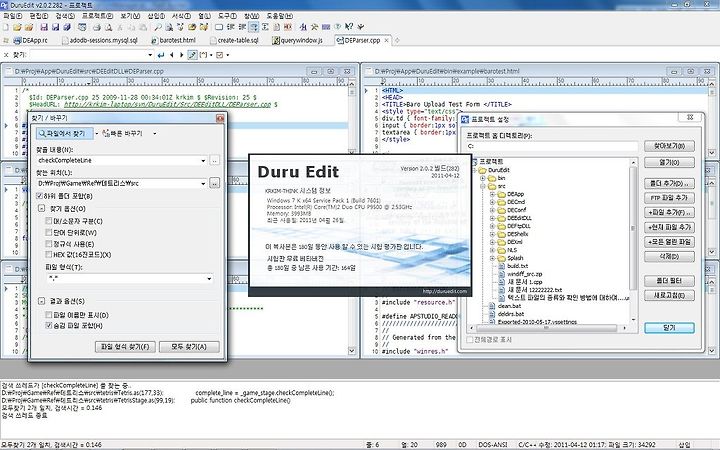This screenshot has width=720, height=450.
Task: Click the Refresh (새로고침) button
Action: point(669,295)
